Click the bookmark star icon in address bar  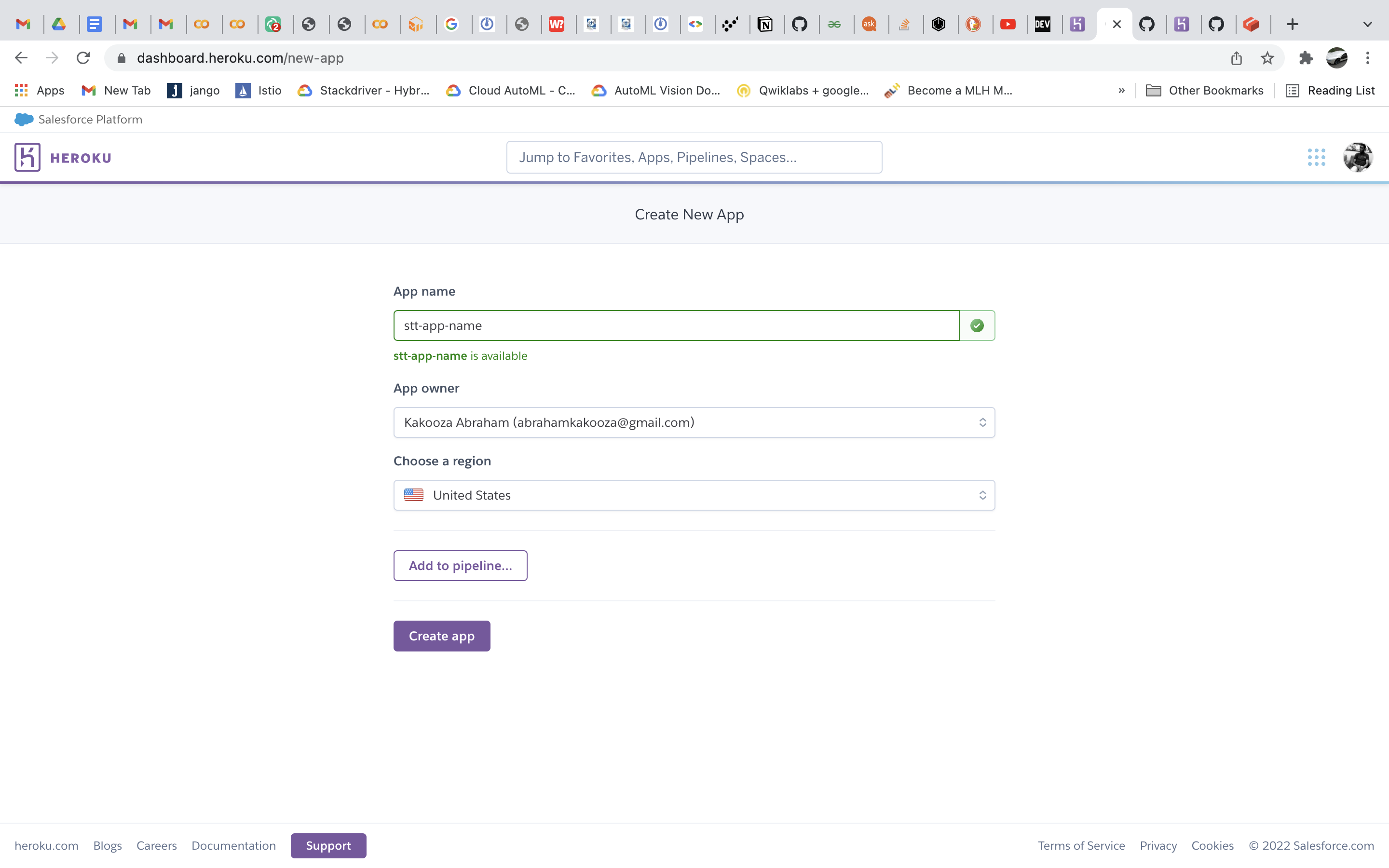tap(1267, 57)
